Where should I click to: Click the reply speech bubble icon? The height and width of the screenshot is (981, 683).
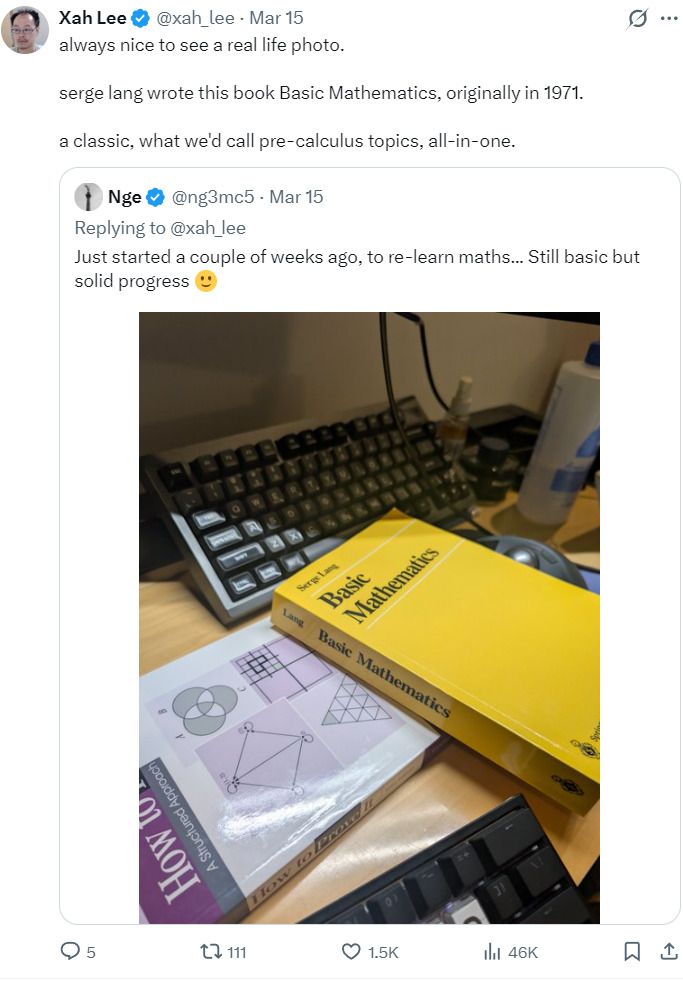71,952
